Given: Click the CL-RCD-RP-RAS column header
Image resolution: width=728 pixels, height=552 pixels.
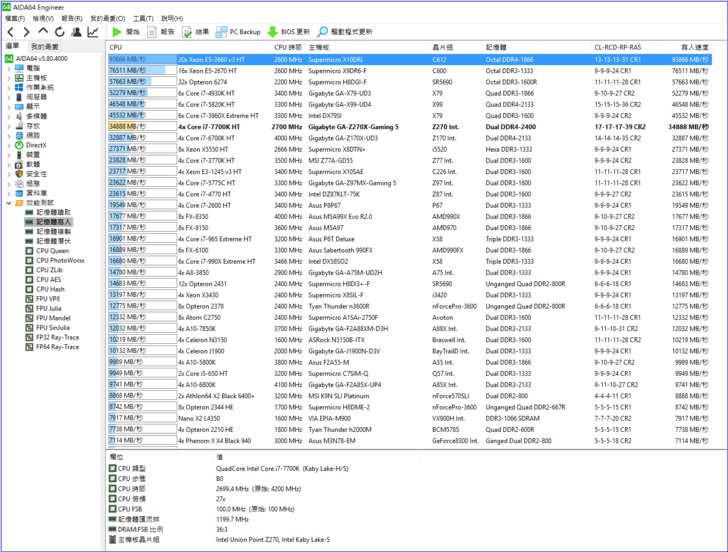Looking at the screenshot, I should (617, 47).
